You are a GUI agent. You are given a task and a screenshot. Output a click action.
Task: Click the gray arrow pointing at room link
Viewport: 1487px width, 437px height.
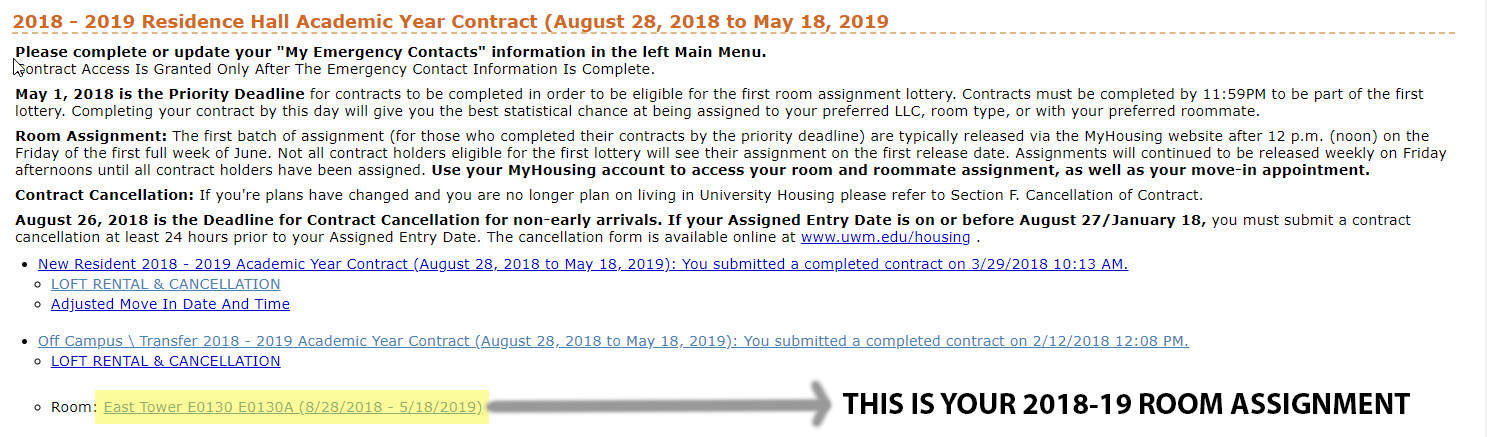660,406
